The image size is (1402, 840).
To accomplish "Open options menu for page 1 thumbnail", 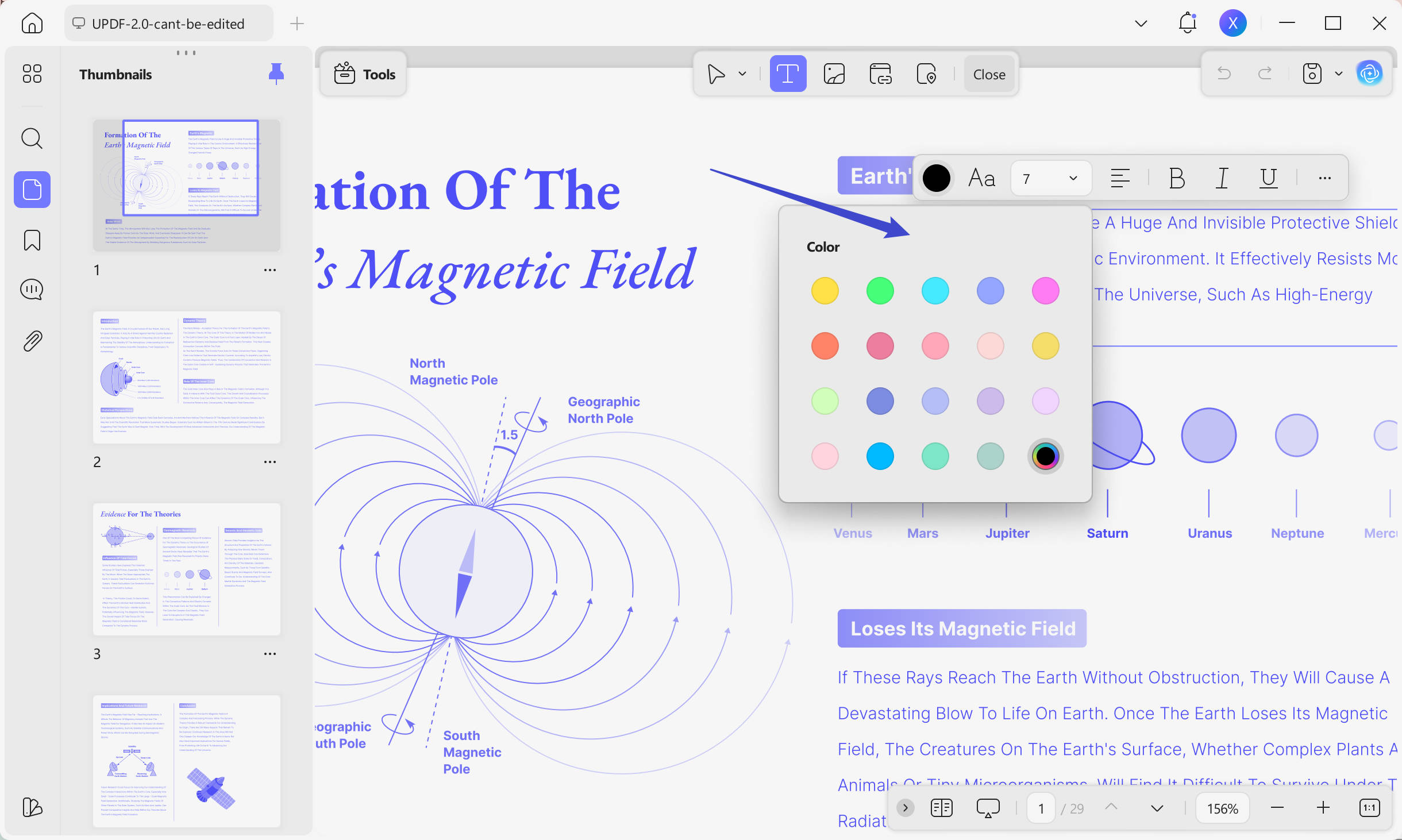I will 270,270.
